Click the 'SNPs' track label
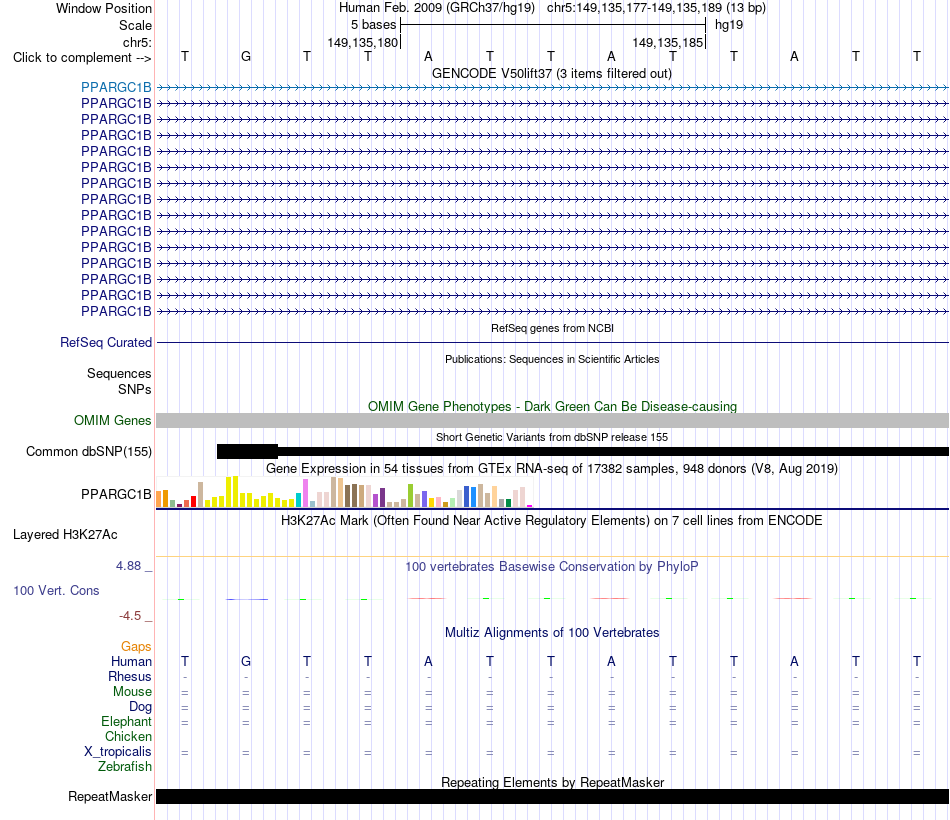 point(135,389)
